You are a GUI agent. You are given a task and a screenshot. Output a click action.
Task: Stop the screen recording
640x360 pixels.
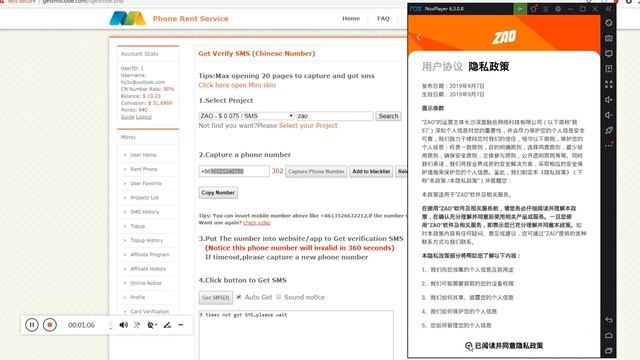point(50,325)
